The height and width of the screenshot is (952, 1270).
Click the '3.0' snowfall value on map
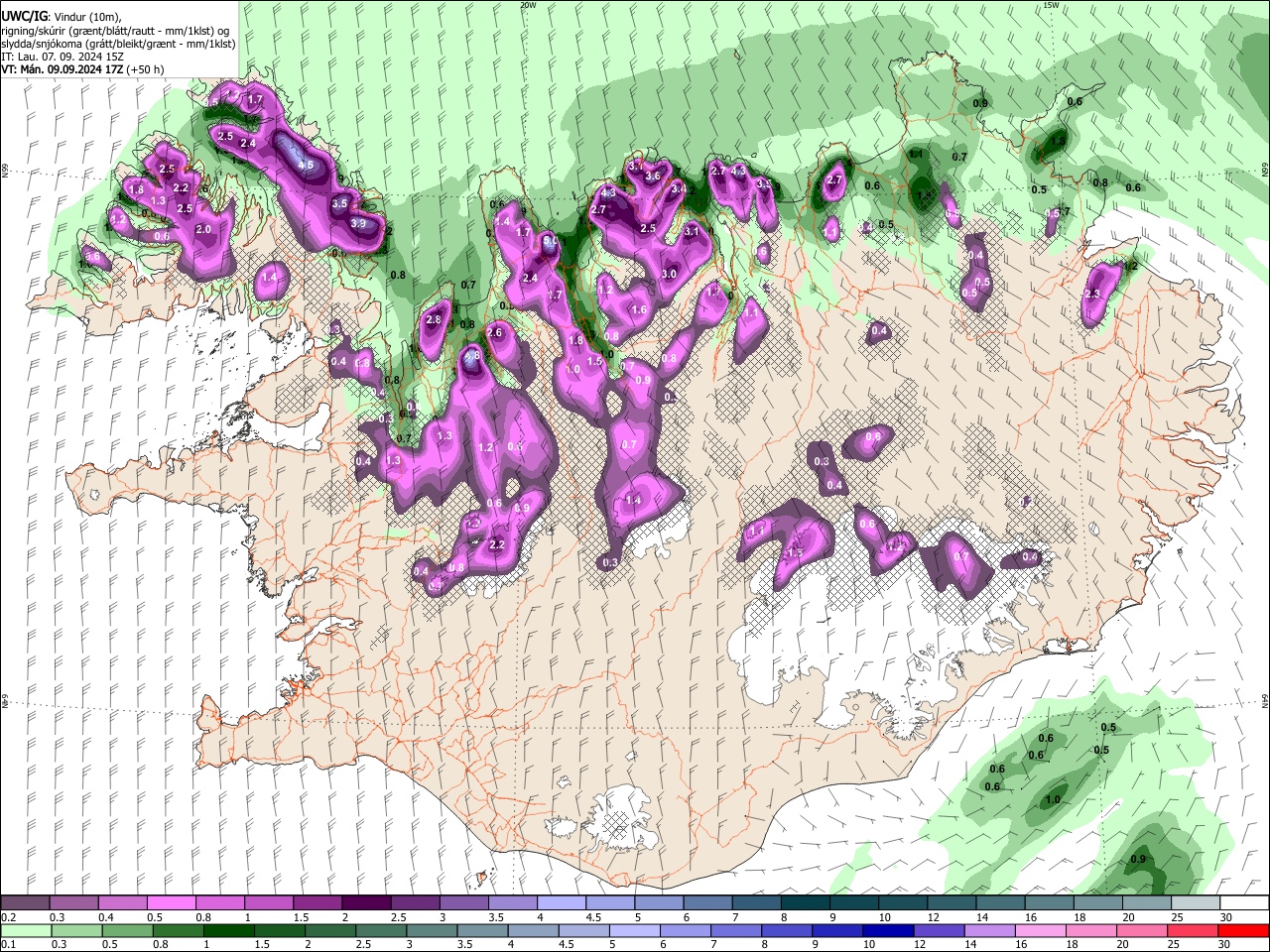669,274
